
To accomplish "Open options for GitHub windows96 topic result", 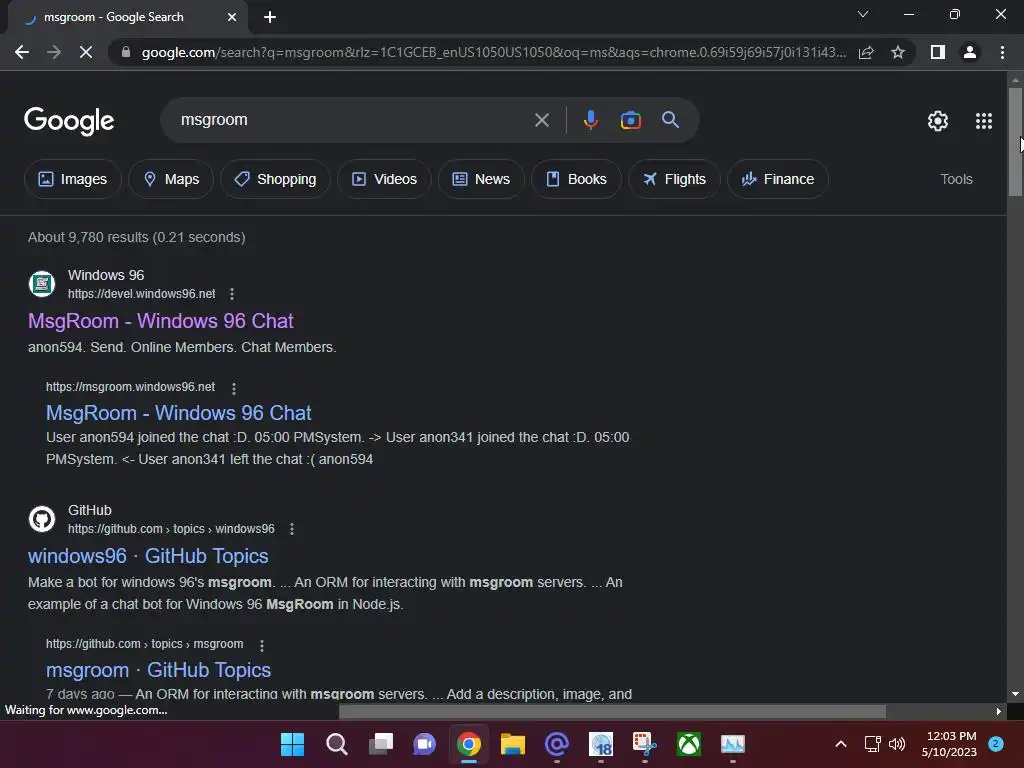I will [292, 529].
